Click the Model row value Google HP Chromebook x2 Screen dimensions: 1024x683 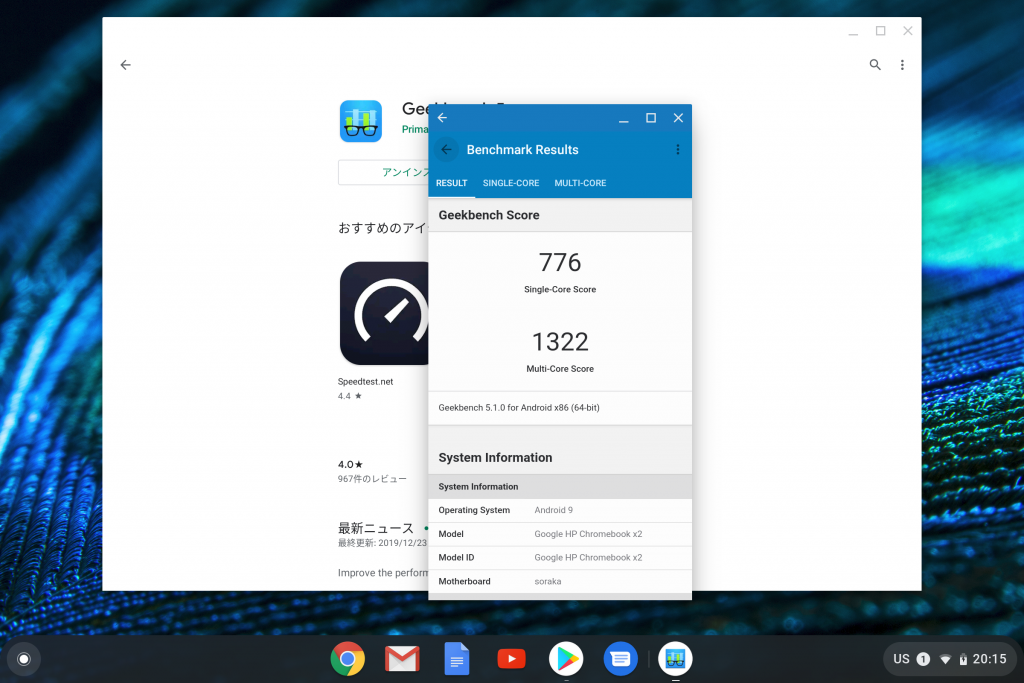[x=588, y=534]
